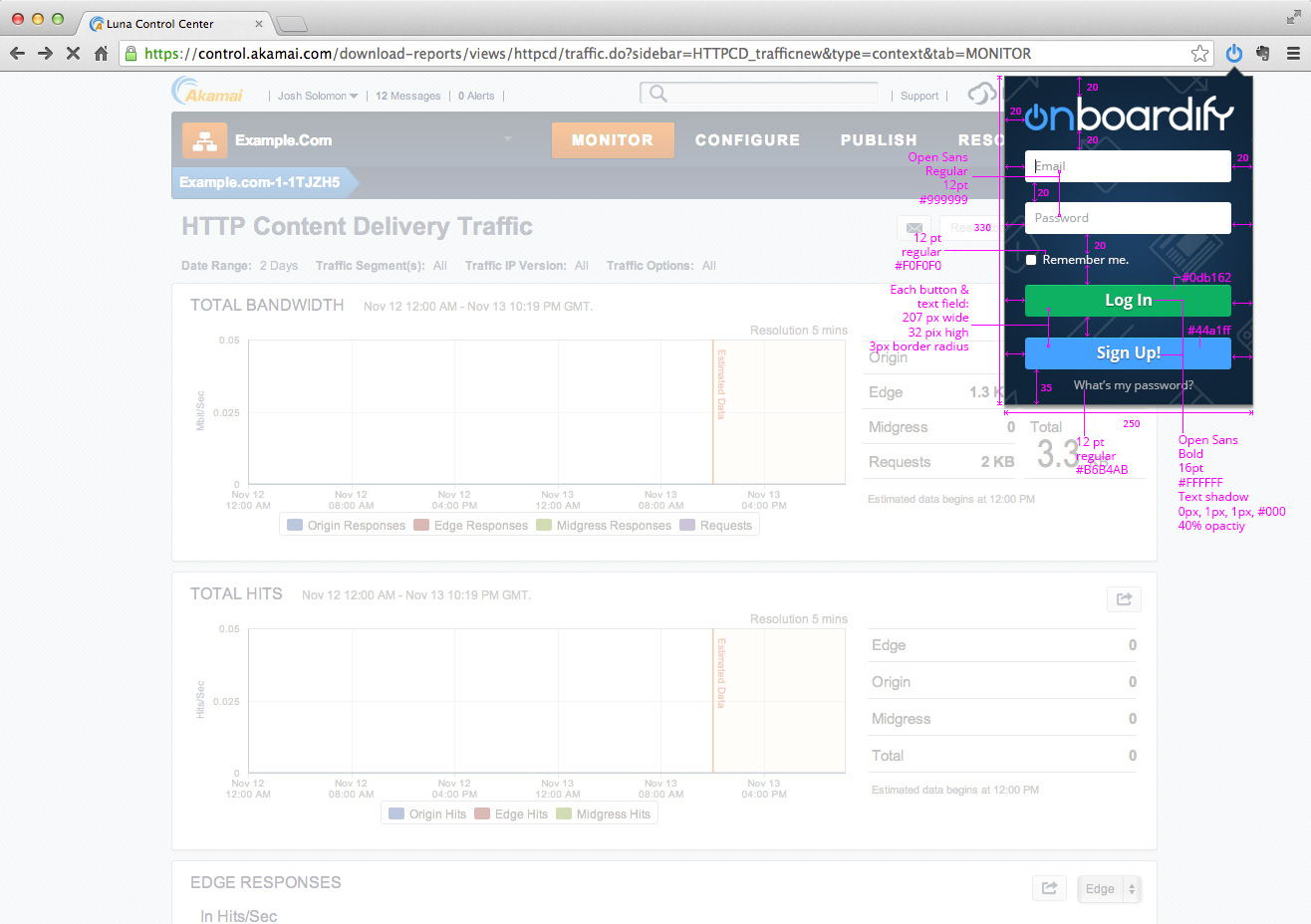Click What's my password? link
The height and width of the screenshot is (924, 1311).
(x=1133, y=385)
